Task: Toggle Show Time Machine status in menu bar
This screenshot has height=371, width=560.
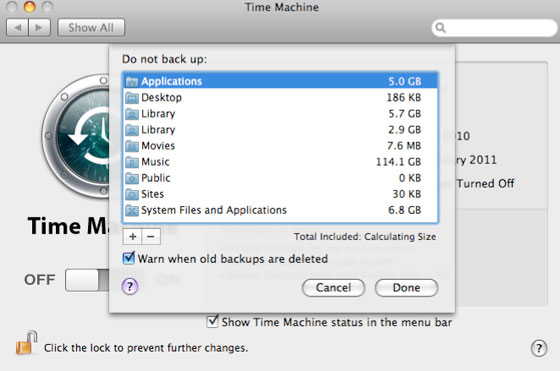Action: [x=212, y=321]
